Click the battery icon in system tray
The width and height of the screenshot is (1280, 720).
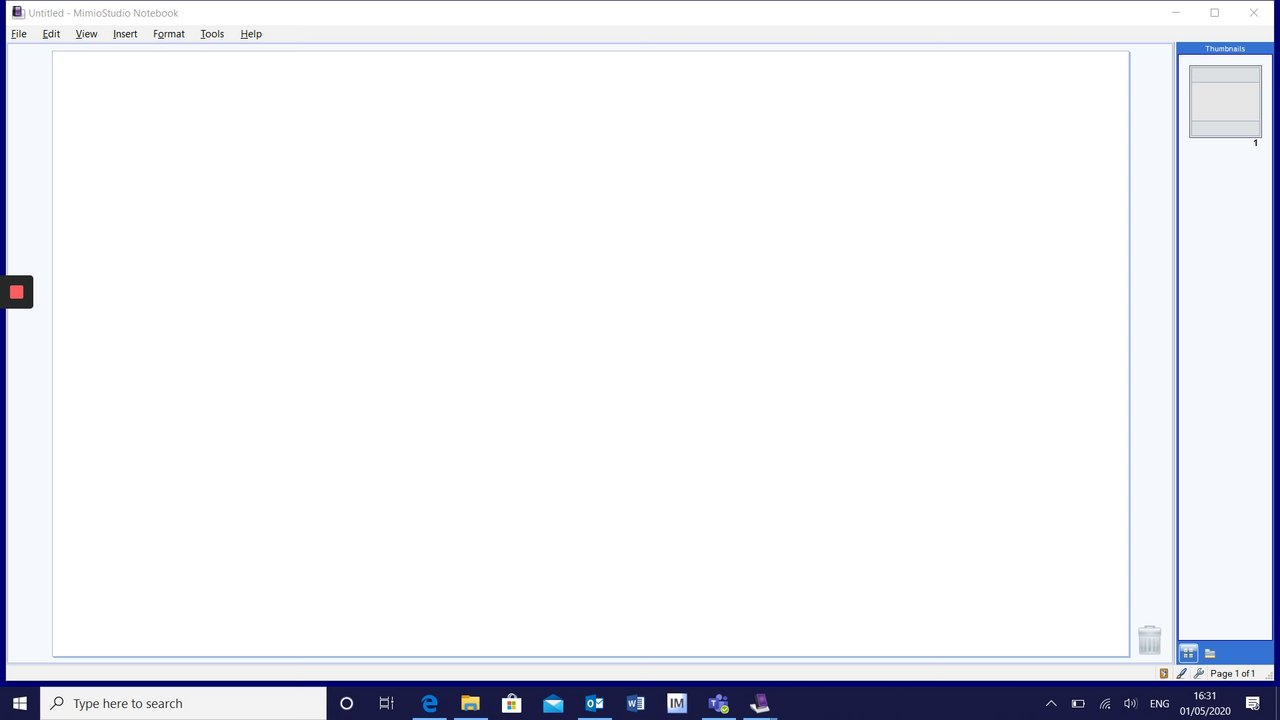tap(1078, 703)
